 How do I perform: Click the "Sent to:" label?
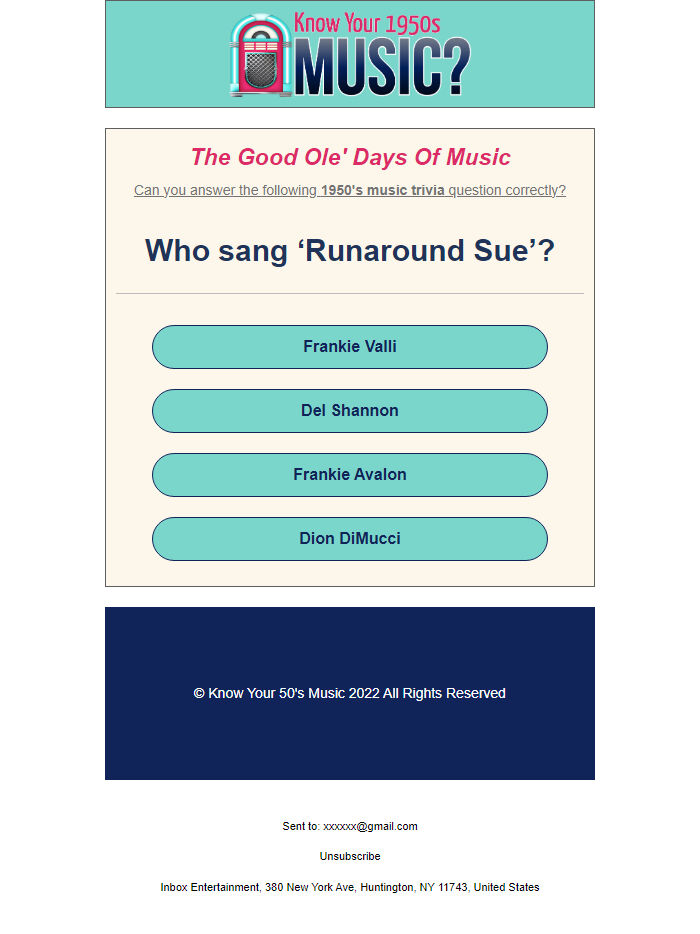coord(300,827)
